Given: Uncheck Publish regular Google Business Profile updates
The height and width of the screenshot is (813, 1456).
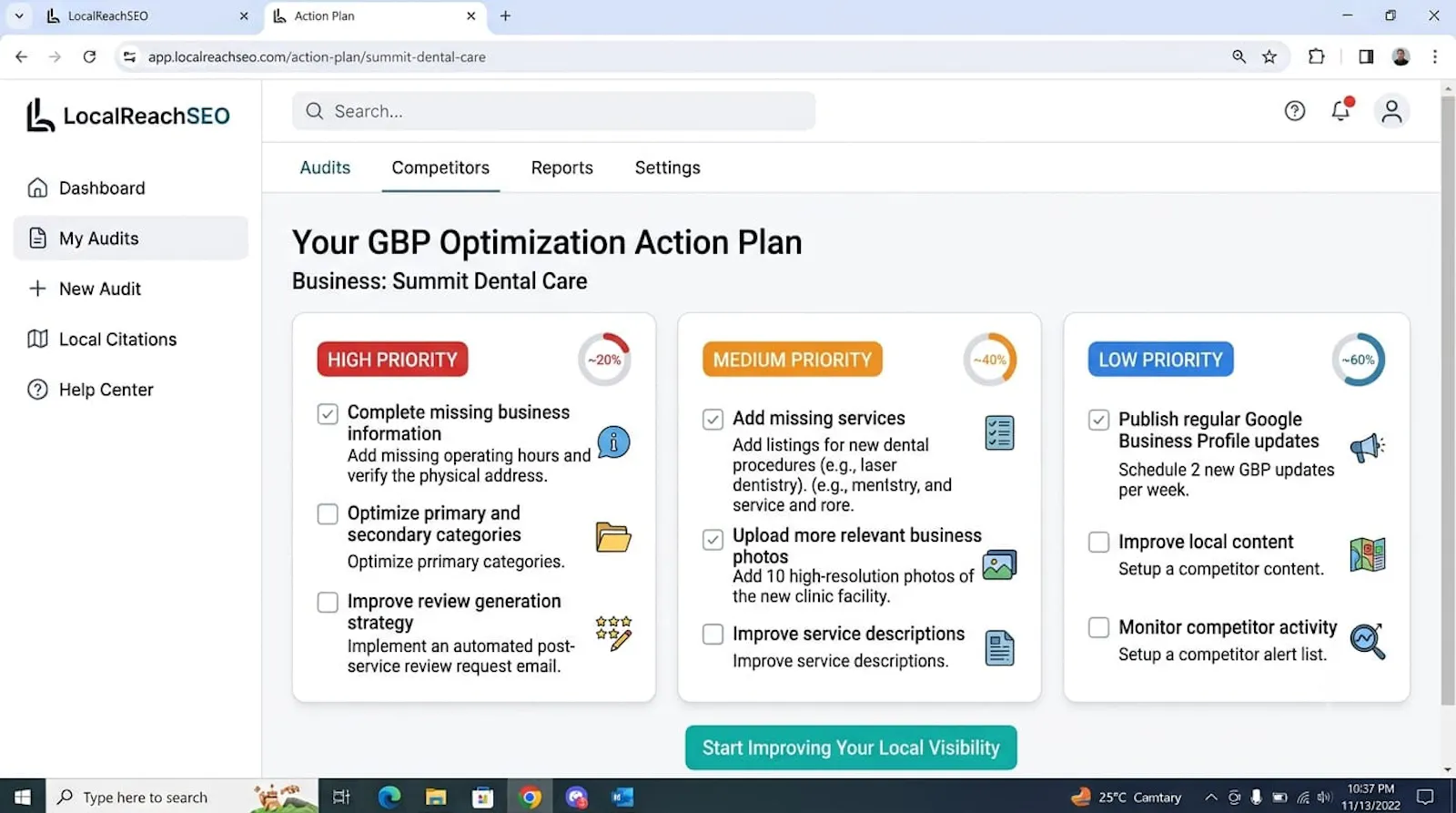Looking at the screenshot, I should click(1099, 420).
